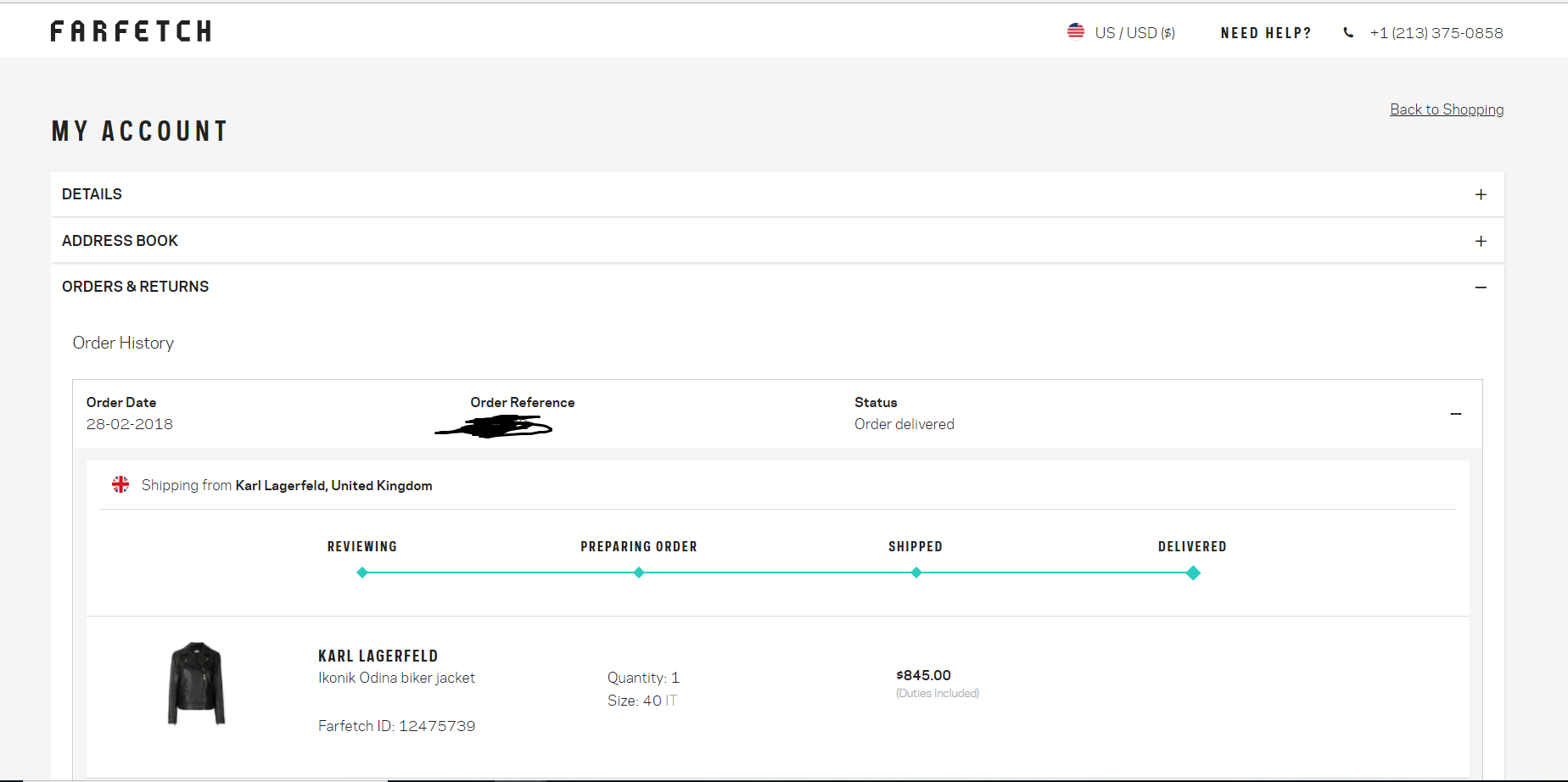Viewport: 1568px width, 782px height.
Task: Open the Ikonik Odina biker jacket link
Action: pyautogui.click(x=396, y=678)
